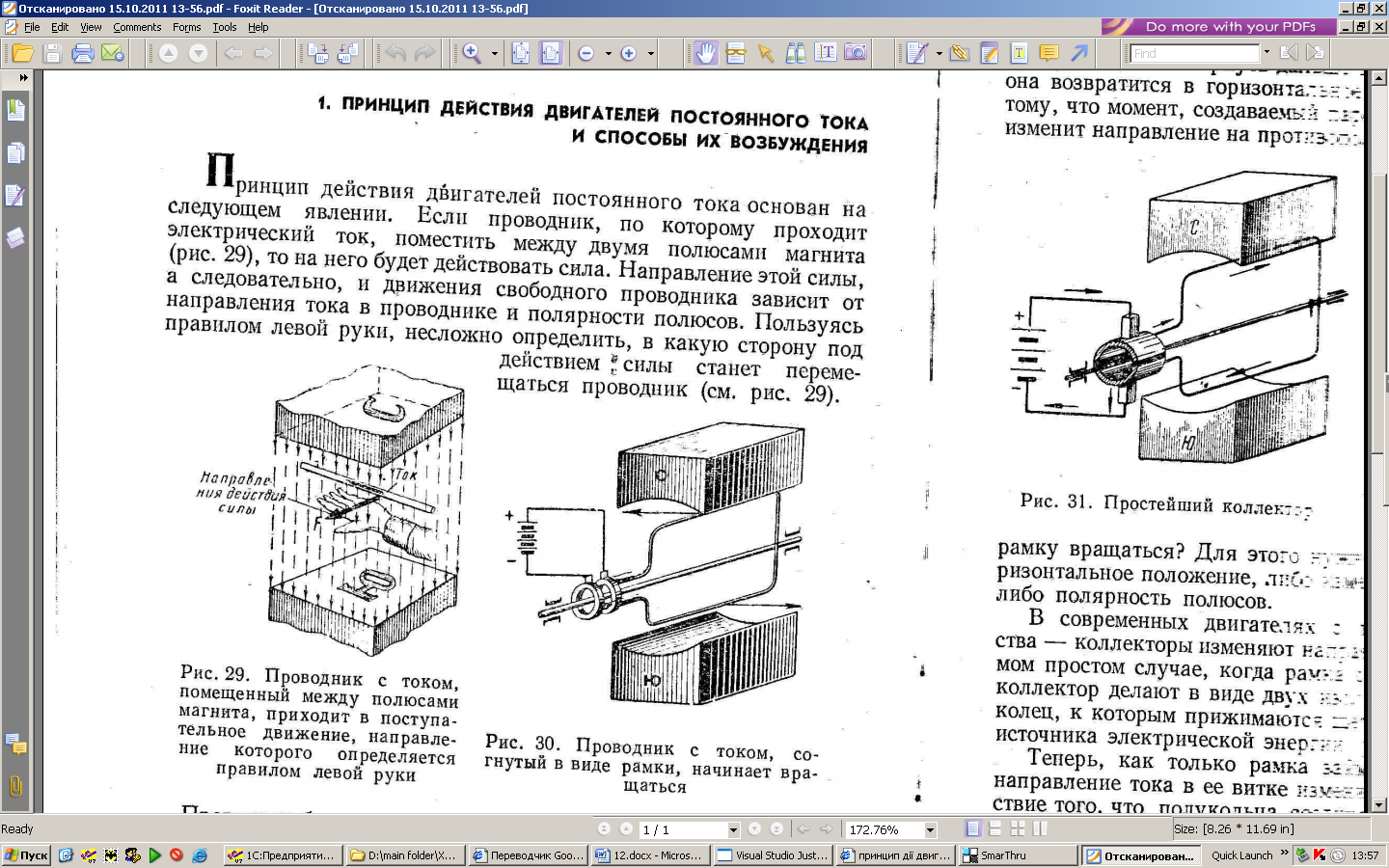Open the Forms menu
The width and height of the screenshot is (1389, 868).
tap(187, 27)
